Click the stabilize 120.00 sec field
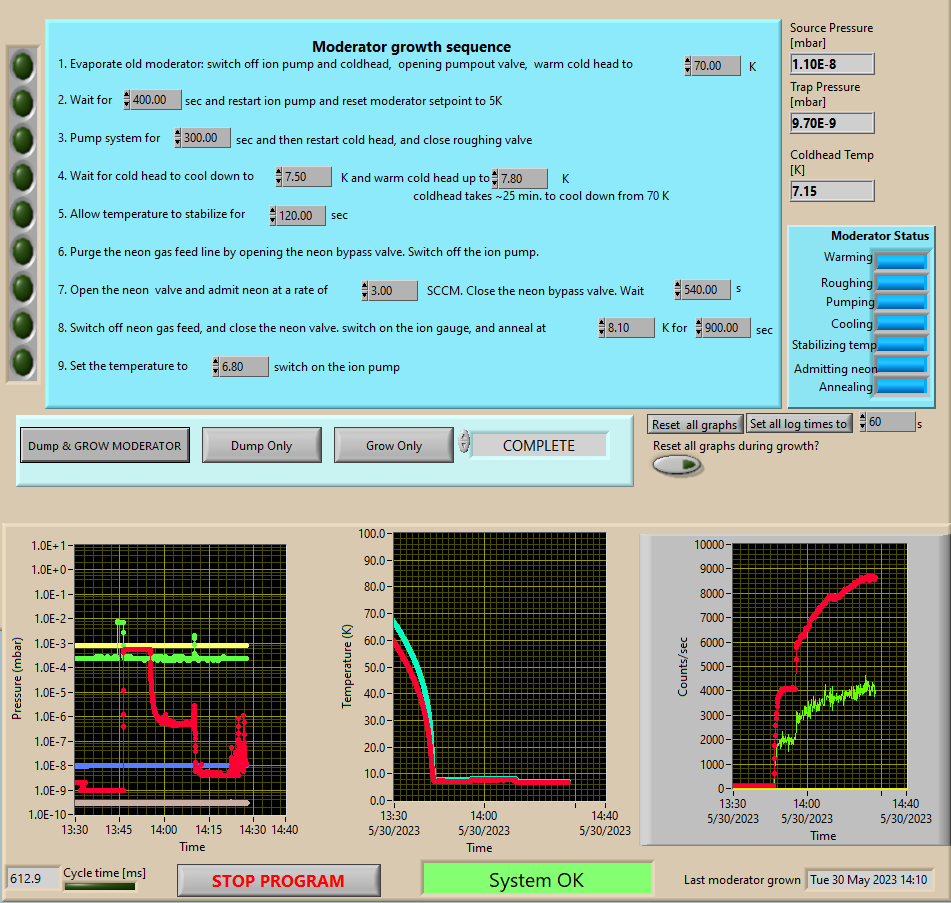 pyautogui.click(x=301, y=215)
